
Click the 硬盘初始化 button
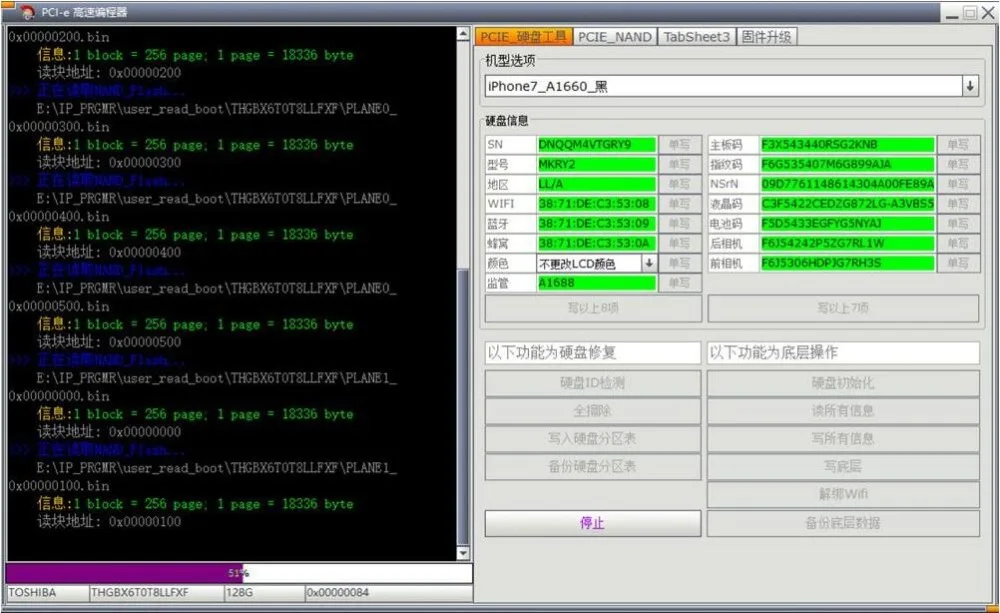coord(843,383)
